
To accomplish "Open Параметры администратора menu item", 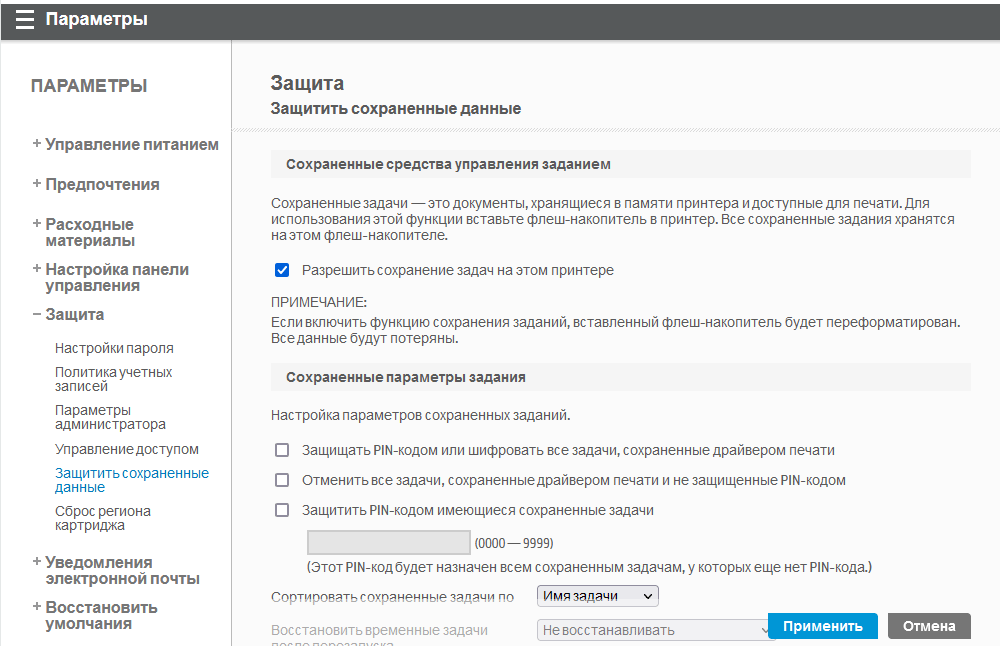I will tap(110, 417).
